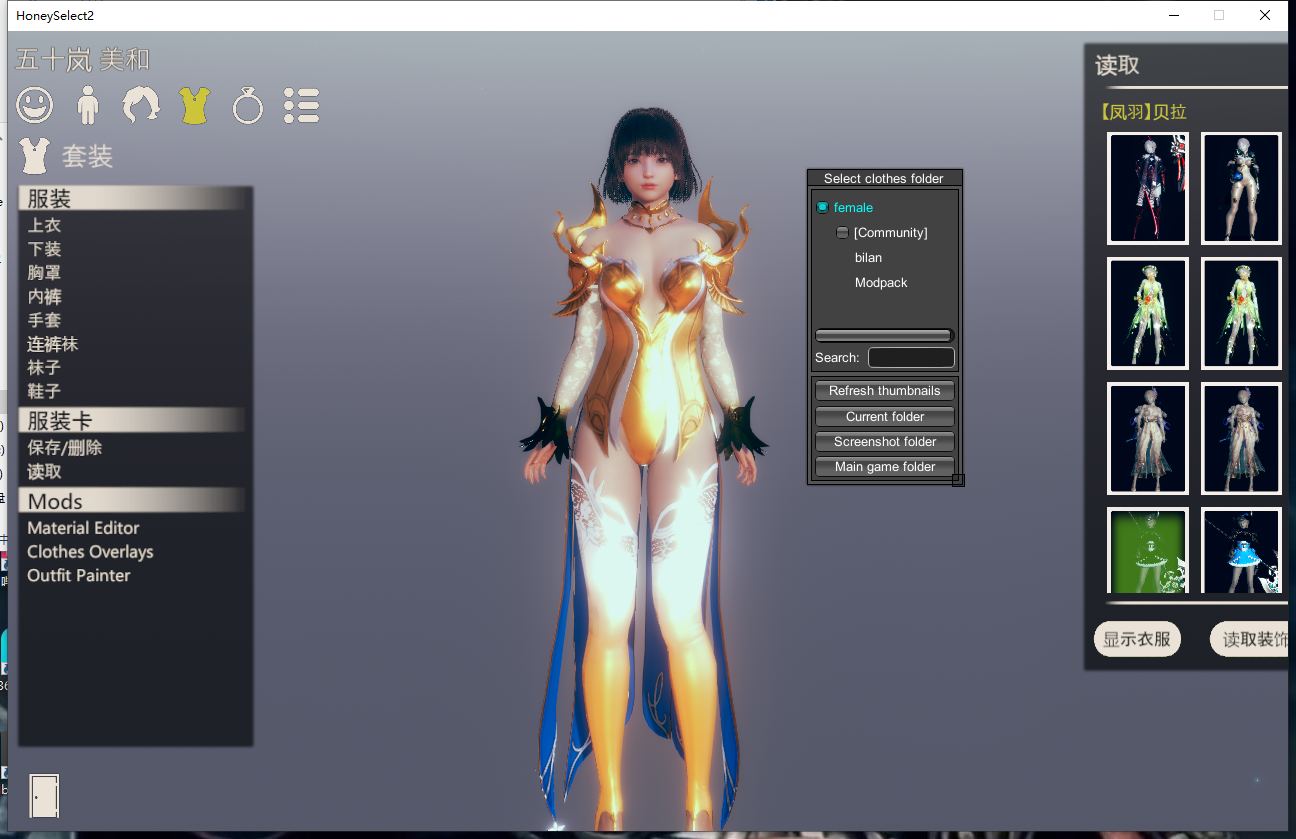Open the hair editing category icon
The width and height of the screenshot is (1296, 839).
point(141,104)
